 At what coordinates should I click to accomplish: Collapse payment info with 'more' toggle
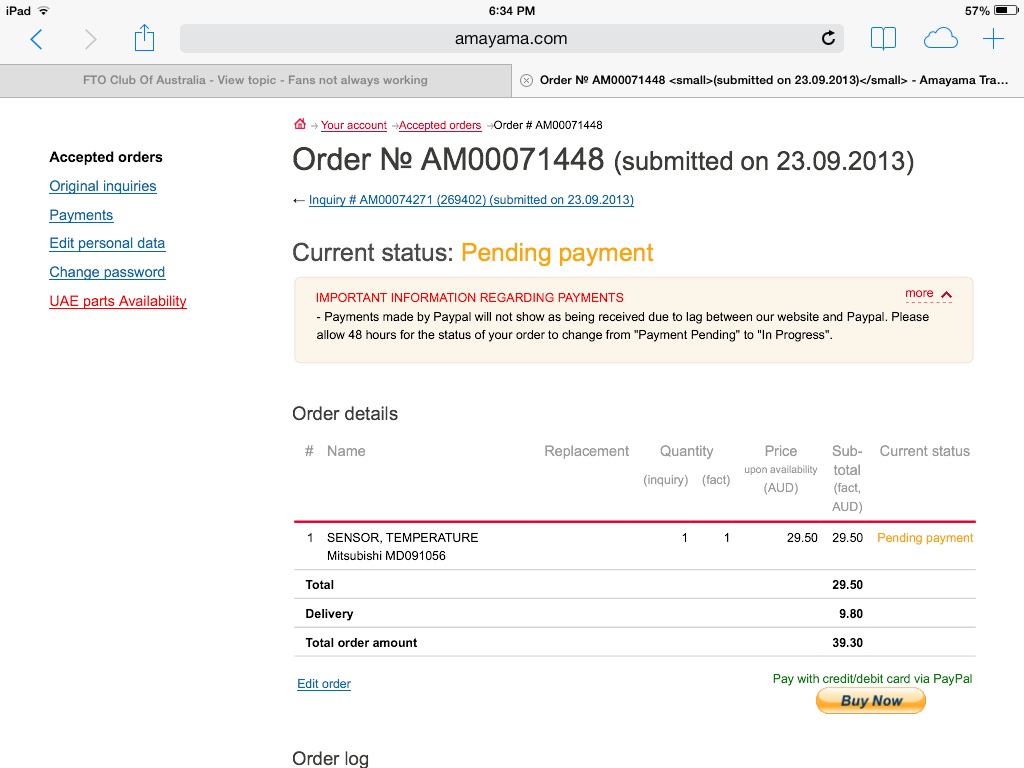tap(928, 294)
